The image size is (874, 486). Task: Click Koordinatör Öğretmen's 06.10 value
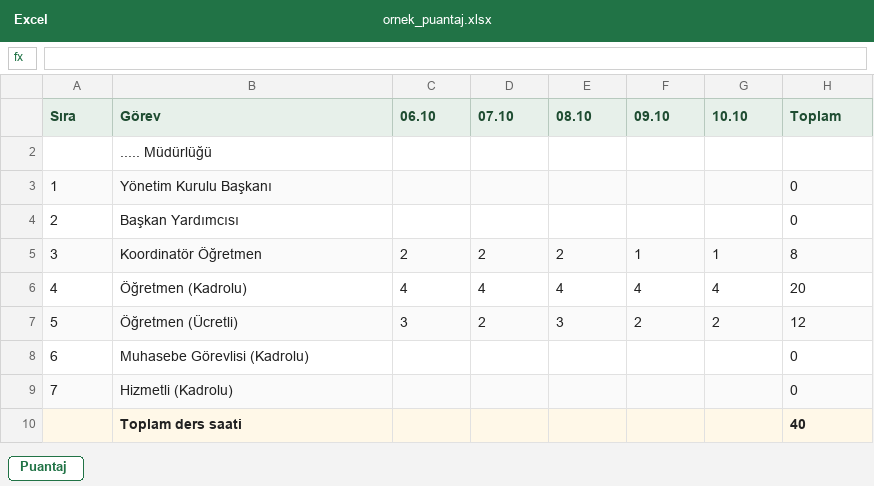(431, 255)
